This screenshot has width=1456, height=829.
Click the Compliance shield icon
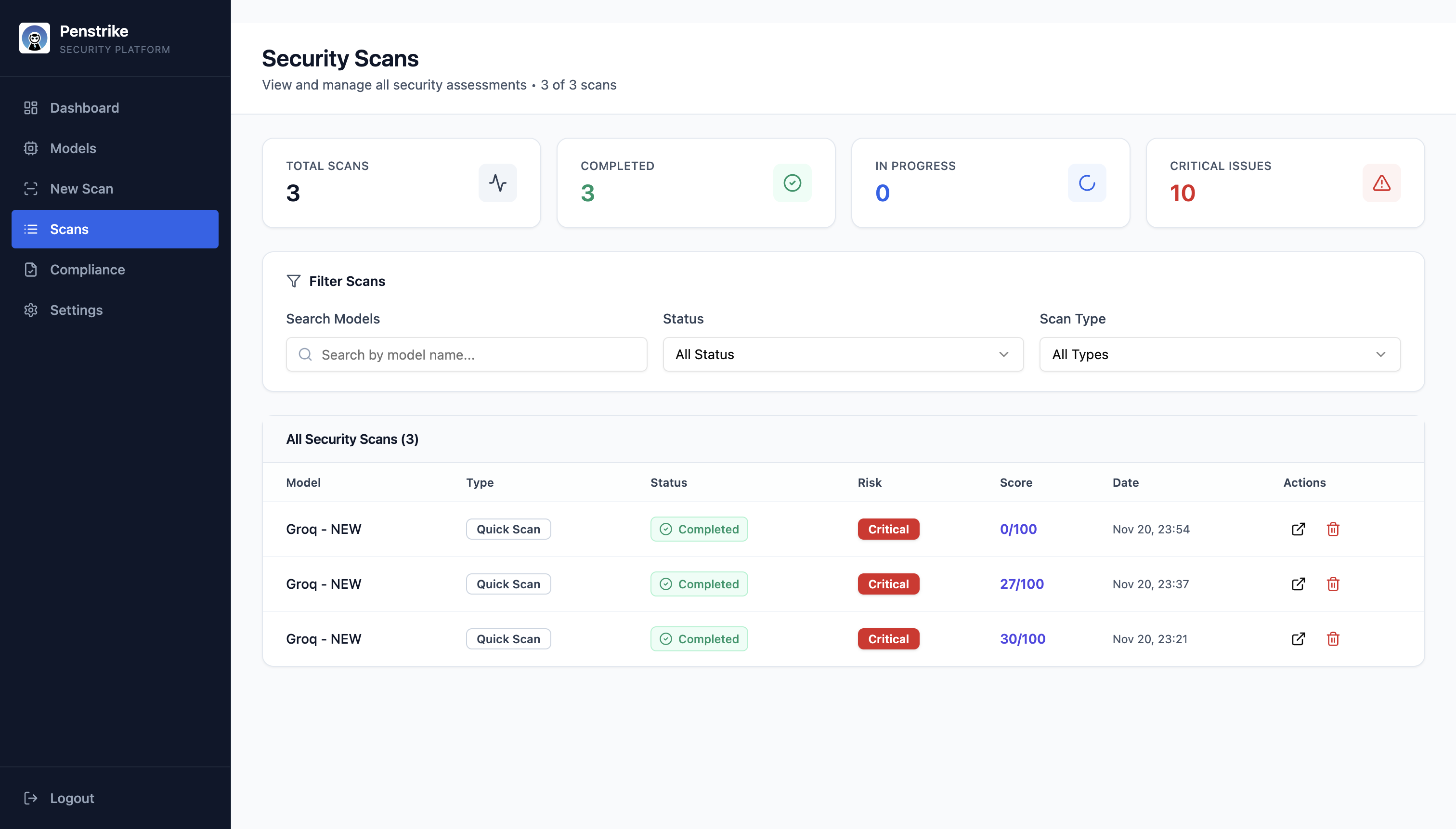(x=31, y=269)
